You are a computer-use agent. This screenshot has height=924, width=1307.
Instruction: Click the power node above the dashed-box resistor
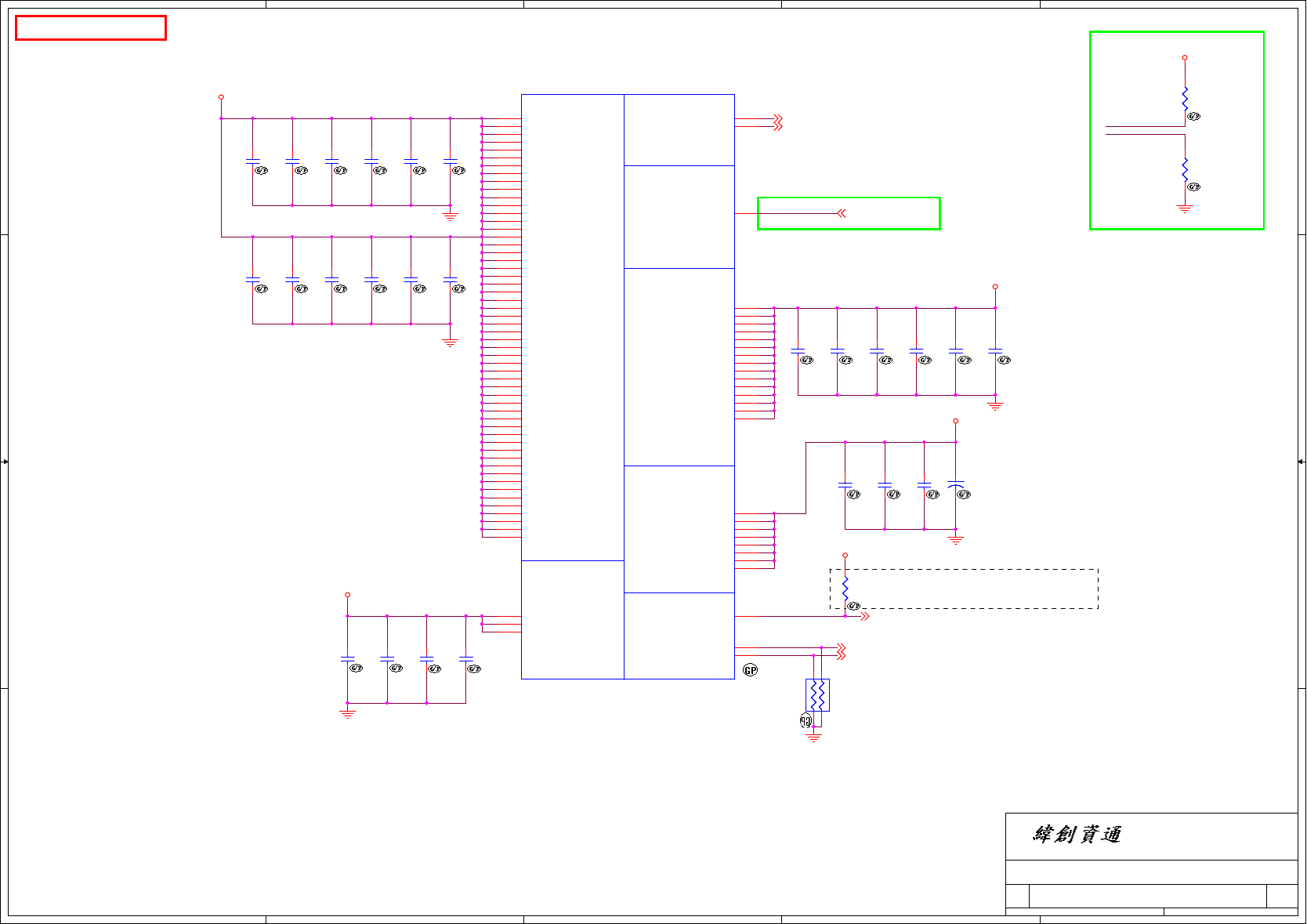click(x=845, y=555)
